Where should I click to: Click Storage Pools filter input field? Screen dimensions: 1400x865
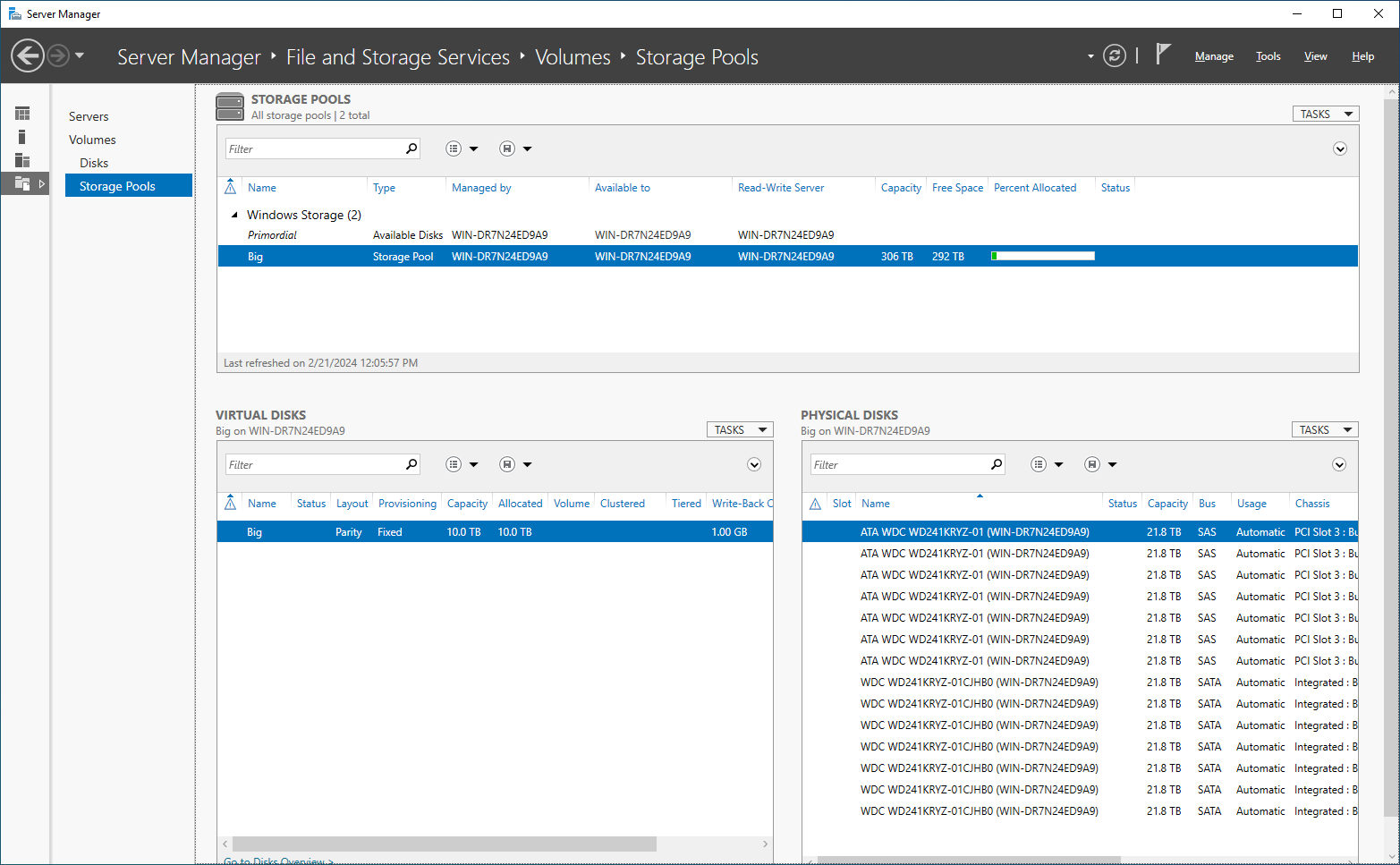[x=313, y=148]
